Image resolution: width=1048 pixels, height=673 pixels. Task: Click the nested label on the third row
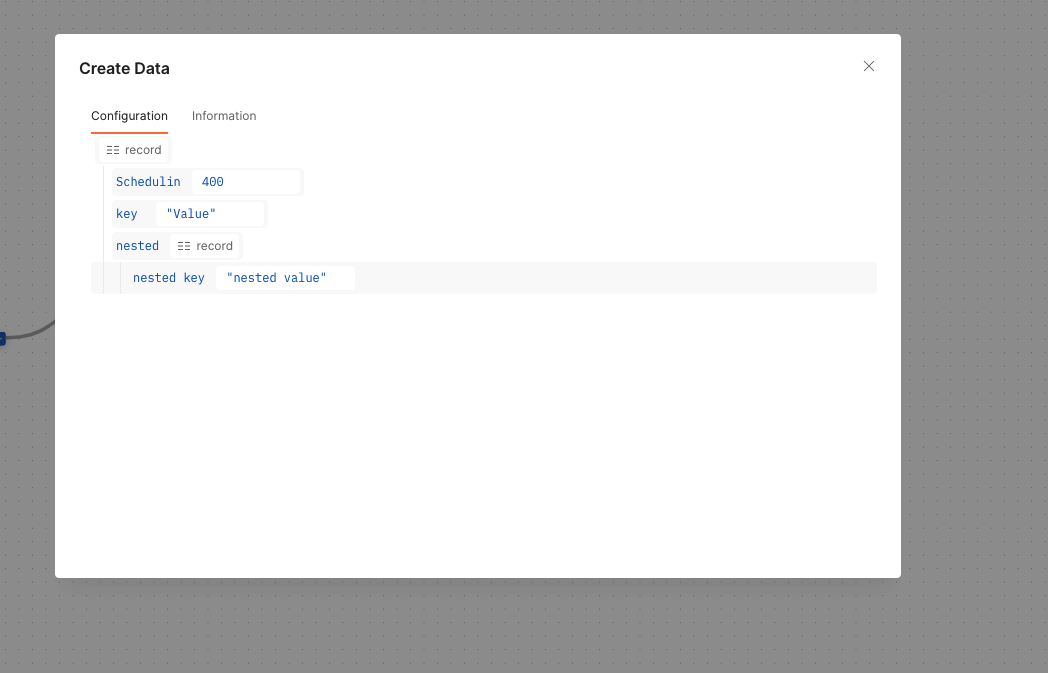pos(138,245)
